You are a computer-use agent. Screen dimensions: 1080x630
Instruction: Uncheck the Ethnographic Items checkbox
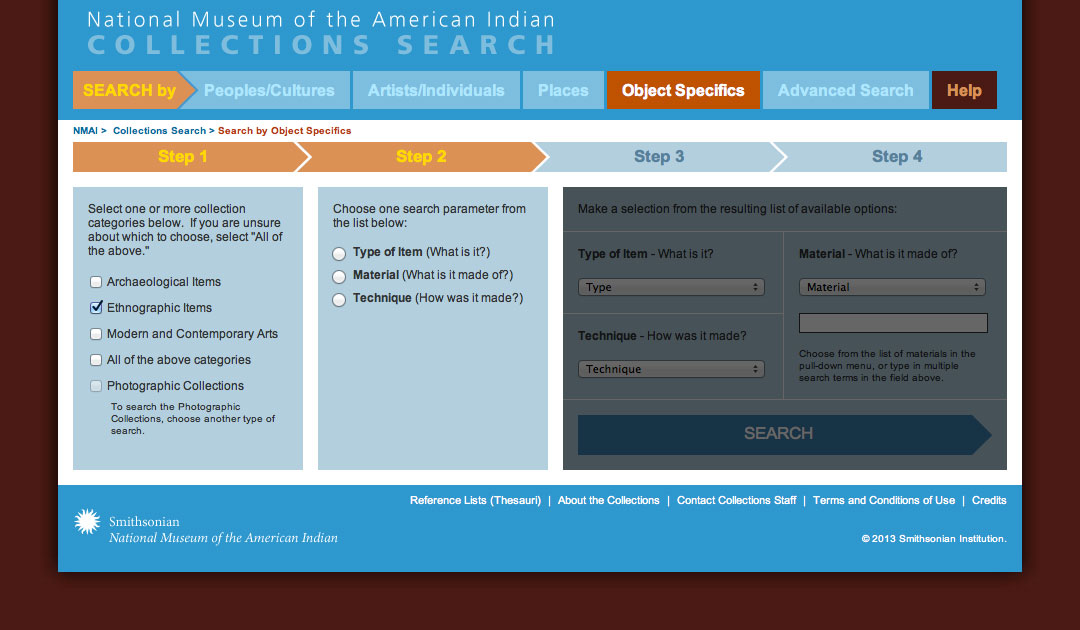click(x=97, y=308)
